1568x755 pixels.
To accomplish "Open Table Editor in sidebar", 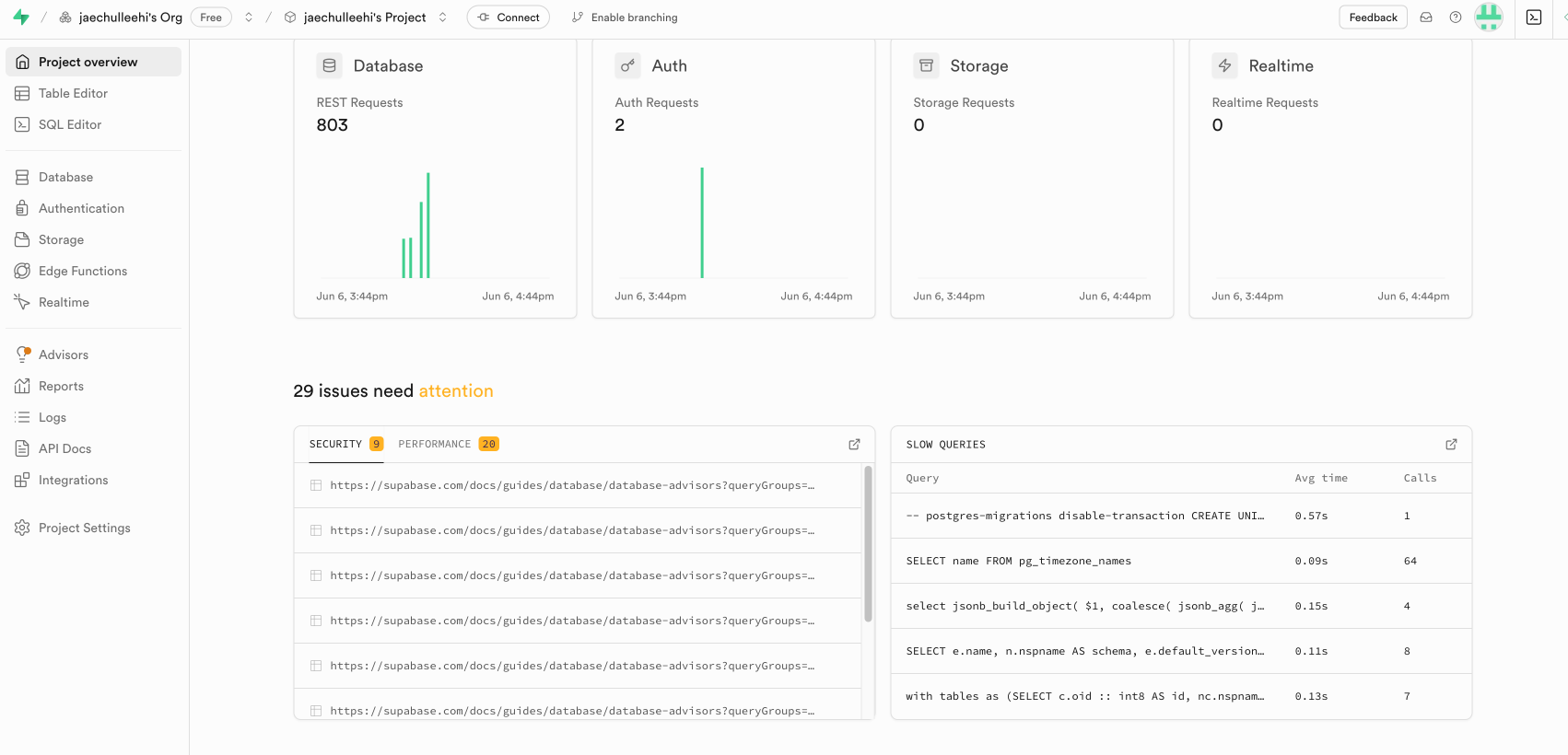I will pos(73,93).
